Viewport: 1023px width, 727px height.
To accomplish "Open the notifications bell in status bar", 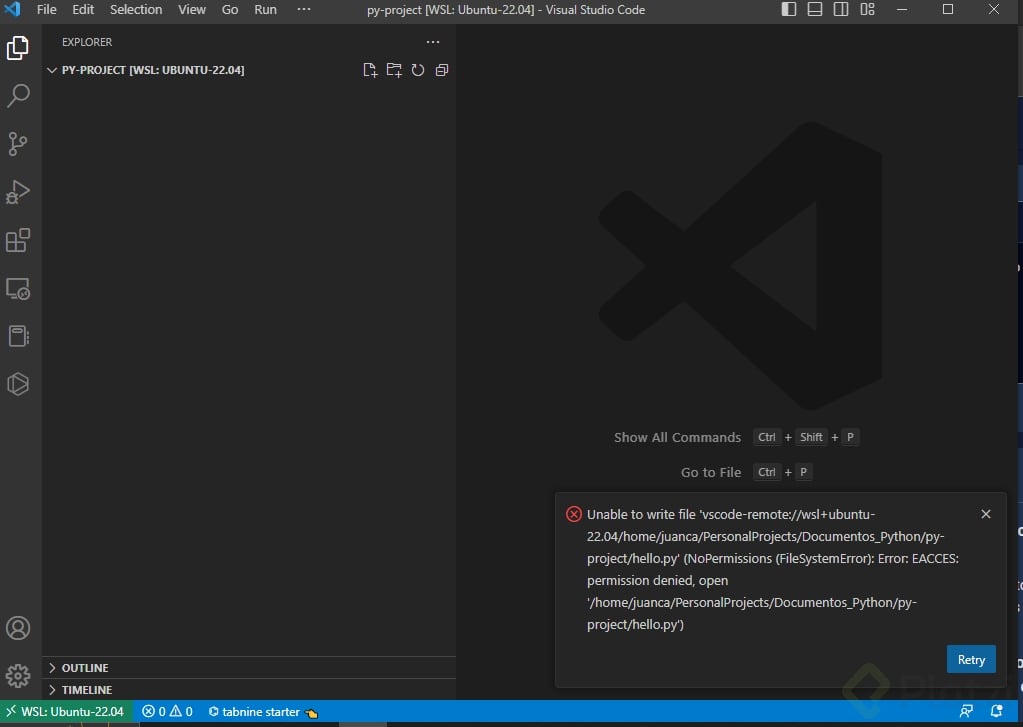I will [x=996, y=711].
